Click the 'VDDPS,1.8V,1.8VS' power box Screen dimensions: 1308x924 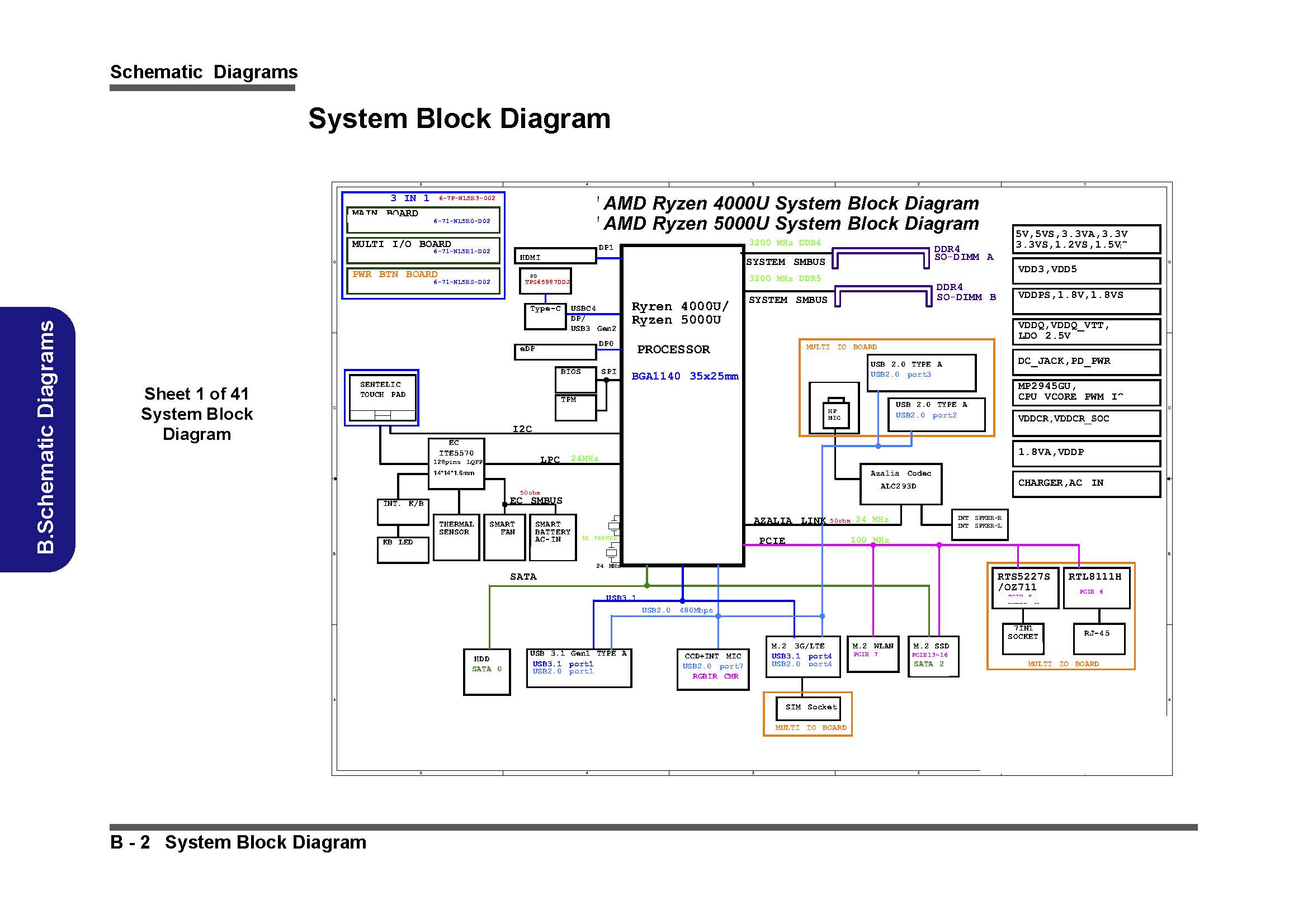[1086, 301]
